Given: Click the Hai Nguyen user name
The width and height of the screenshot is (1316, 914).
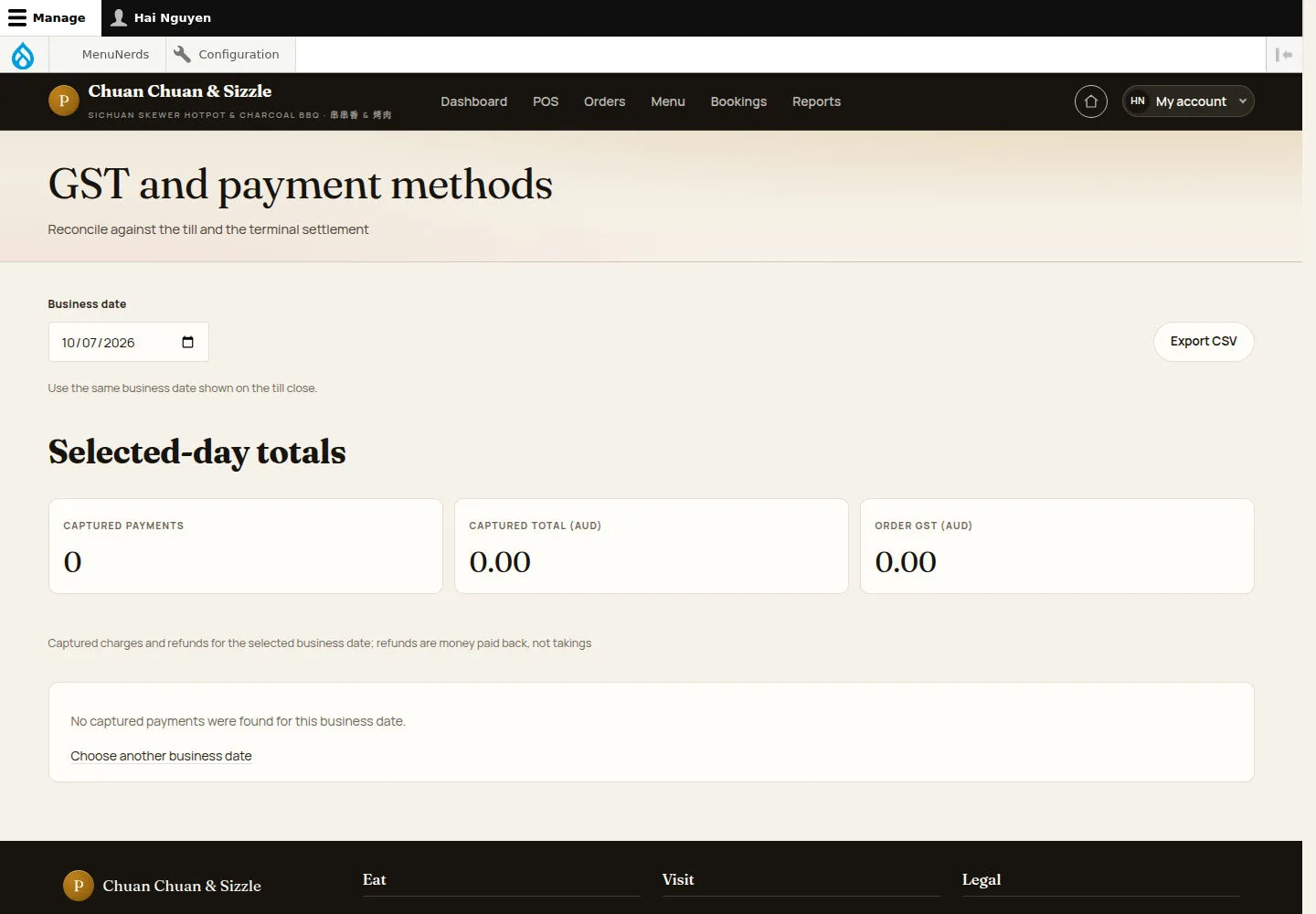Looking at the screenshot, I should coord(173,17).
